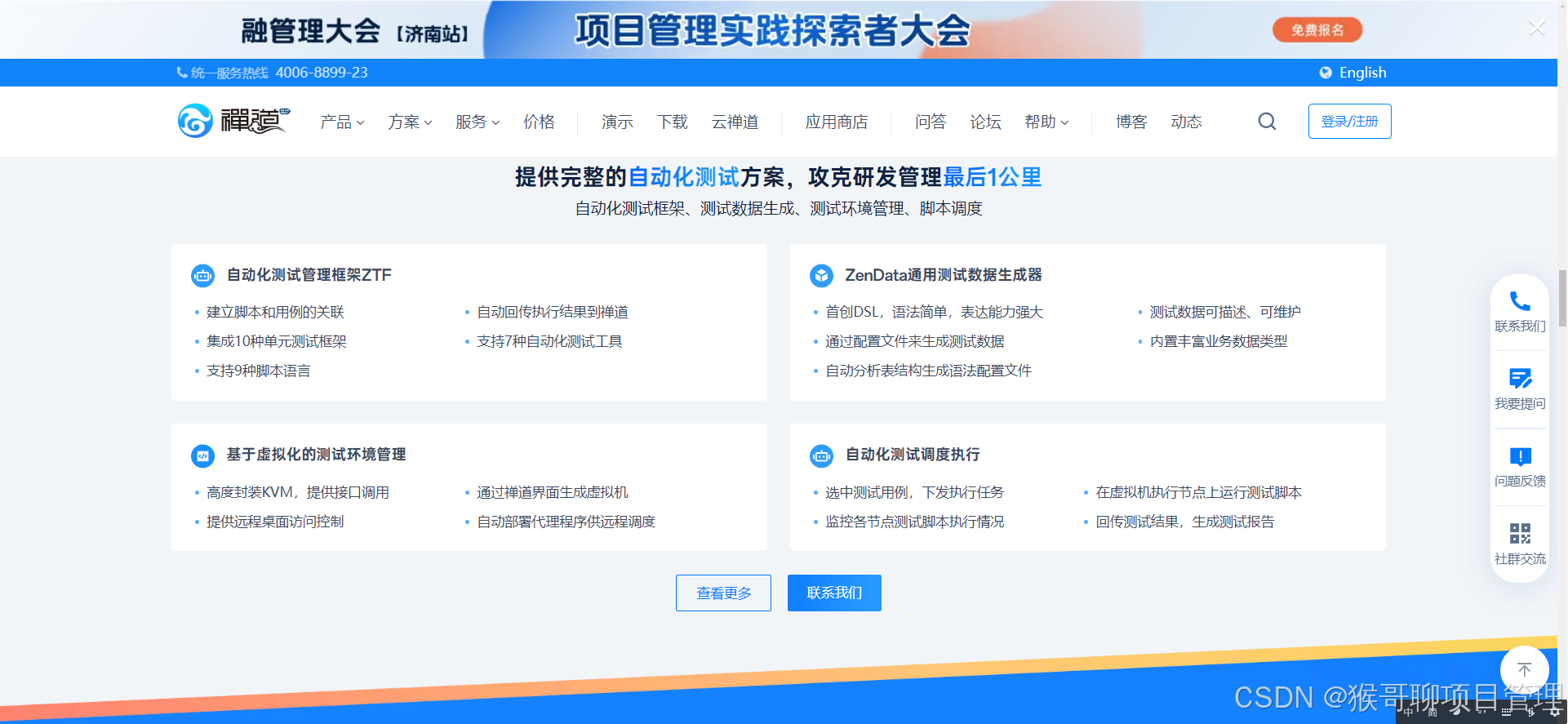Click the 我要提问 edit icon
The width and height of the screenshot is (1568, 724).
coord(1520,378)
